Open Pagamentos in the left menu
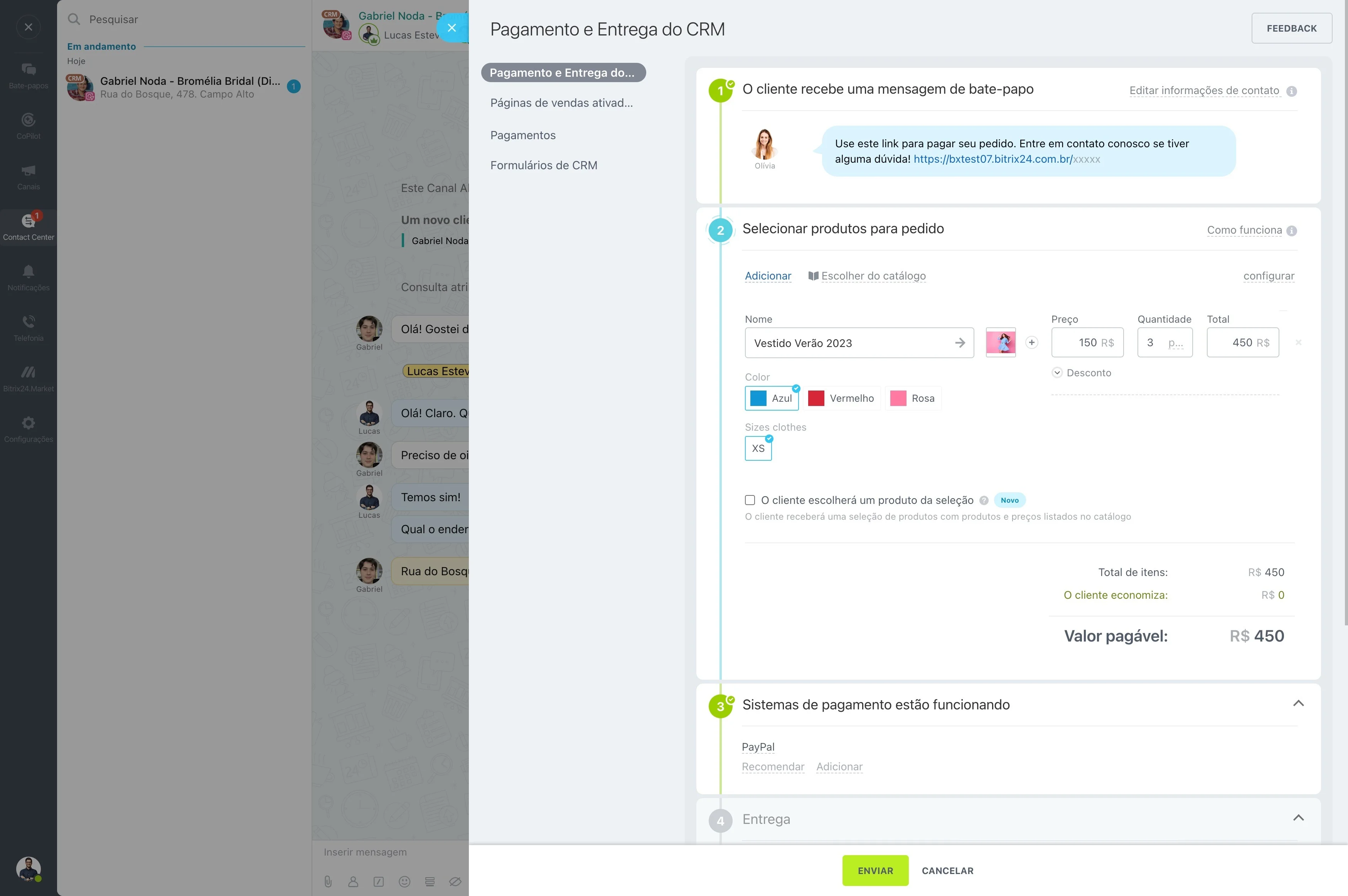 coord(523,135)
